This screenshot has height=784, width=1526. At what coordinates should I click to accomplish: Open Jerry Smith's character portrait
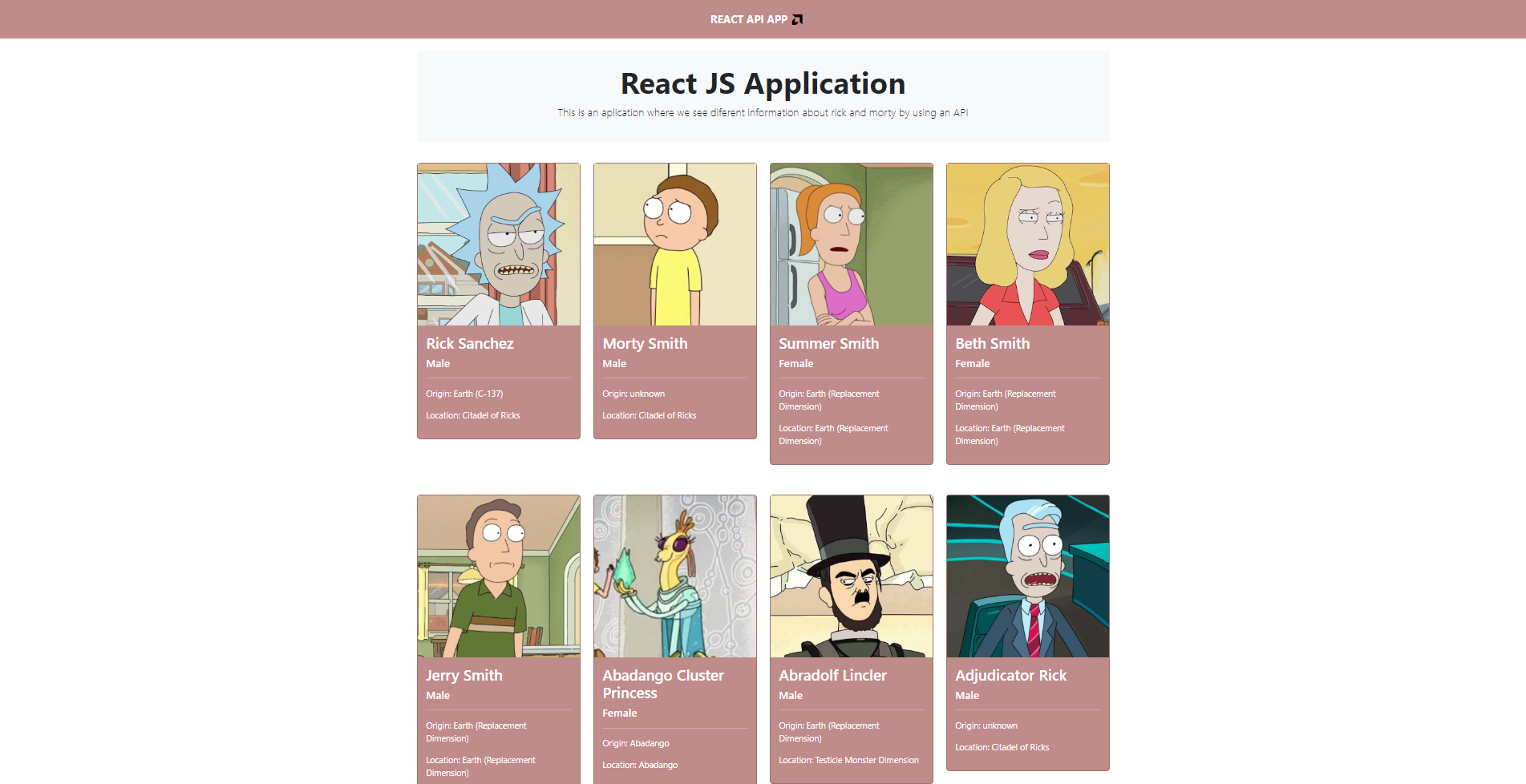[x=498, y=576]
